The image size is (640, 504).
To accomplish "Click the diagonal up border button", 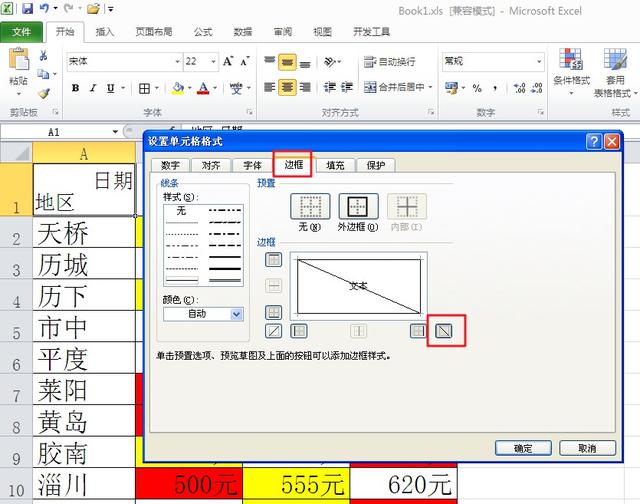I will (x=273, y=331).
